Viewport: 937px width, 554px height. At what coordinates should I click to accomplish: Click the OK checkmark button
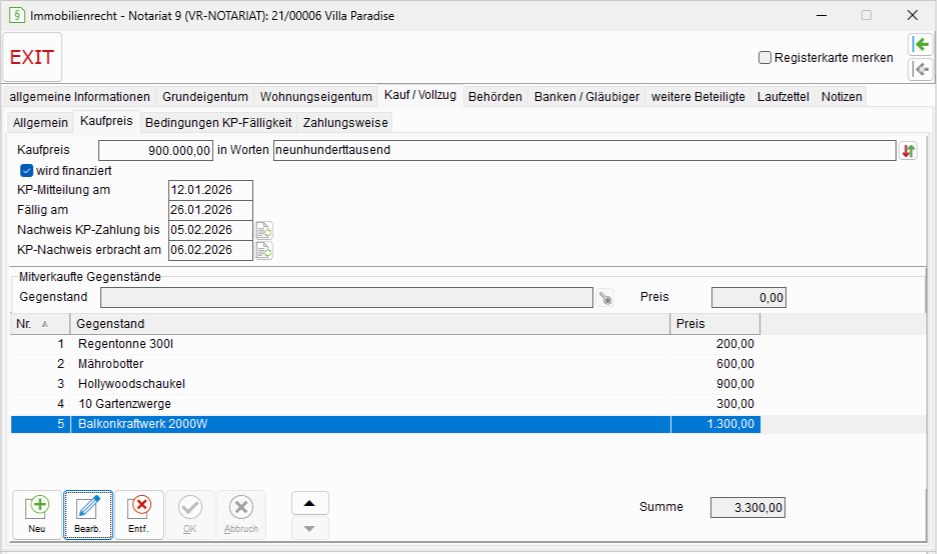[190, 515]
